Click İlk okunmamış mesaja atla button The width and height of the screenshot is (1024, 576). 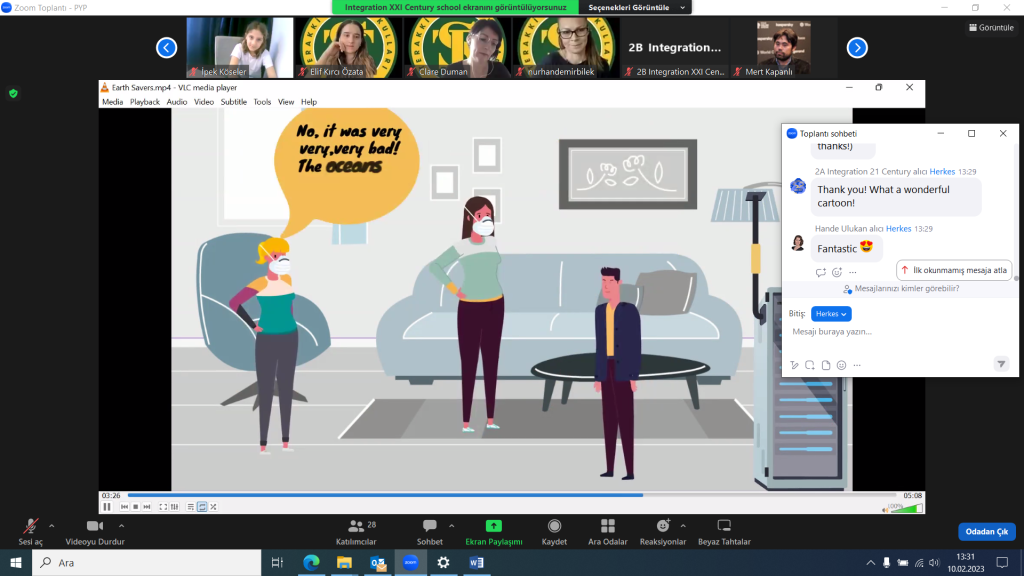[x=954, y=270]
